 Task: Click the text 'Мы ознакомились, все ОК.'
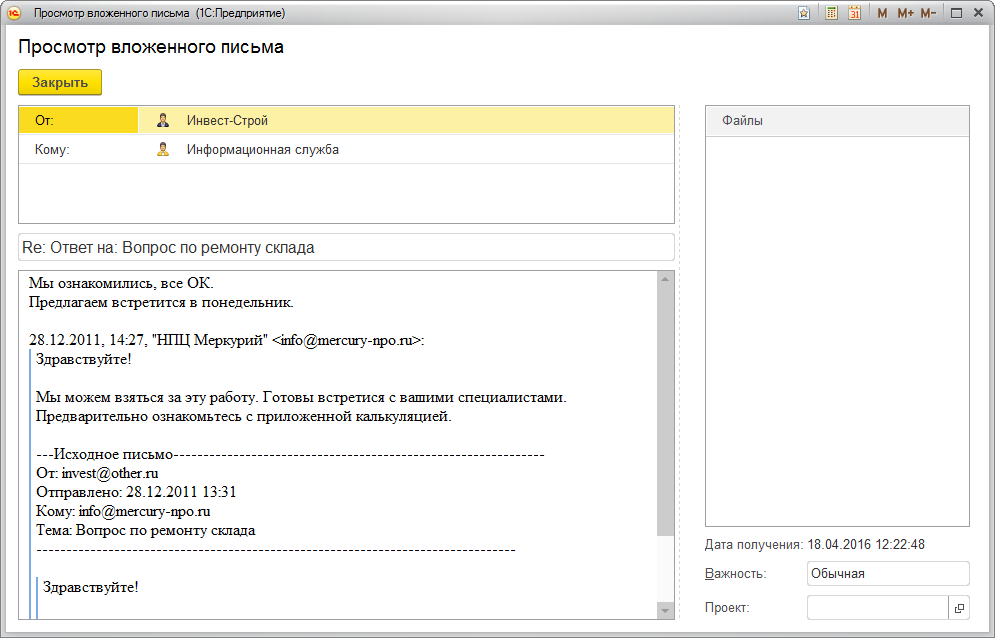tap(121, 283)
